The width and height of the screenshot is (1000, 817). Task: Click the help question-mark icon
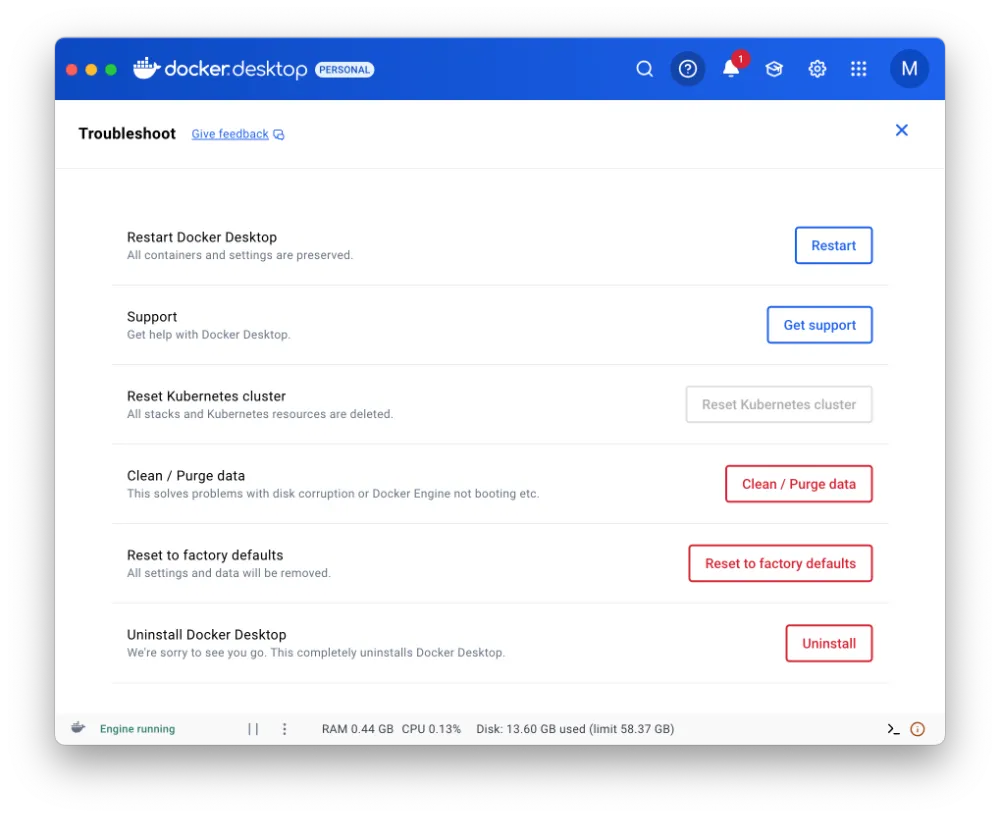(x=687, y=69)
